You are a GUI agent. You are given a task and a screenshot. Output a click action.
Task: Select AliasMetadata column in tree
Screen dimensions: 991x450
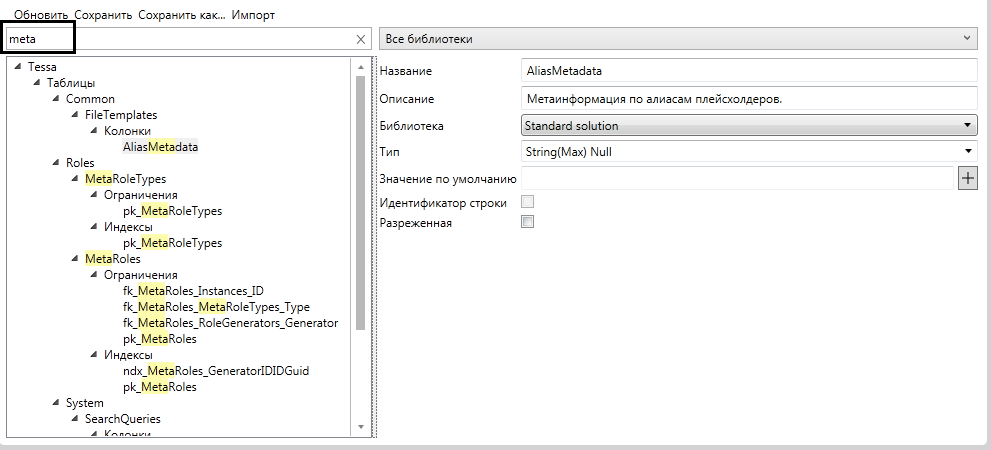click(160, 147)
